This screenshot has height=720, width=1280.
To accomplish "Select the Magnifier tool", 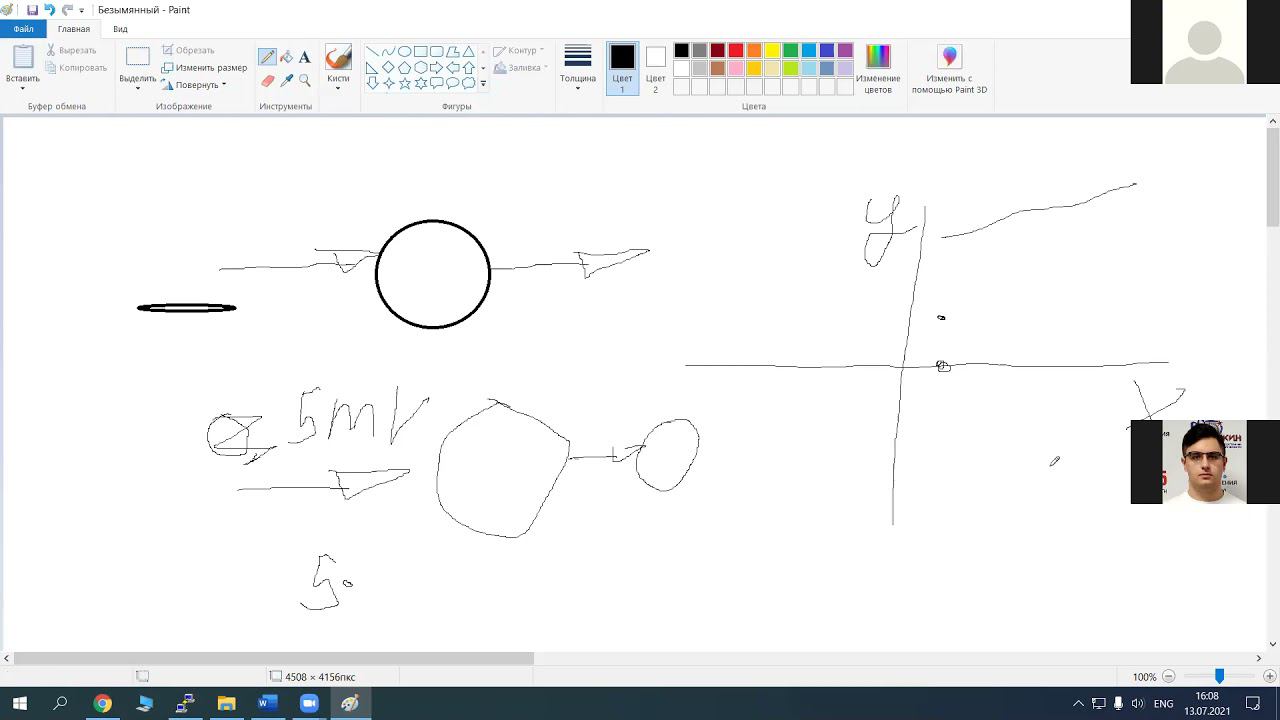I will pyautogui.click(x=305, y=80).
